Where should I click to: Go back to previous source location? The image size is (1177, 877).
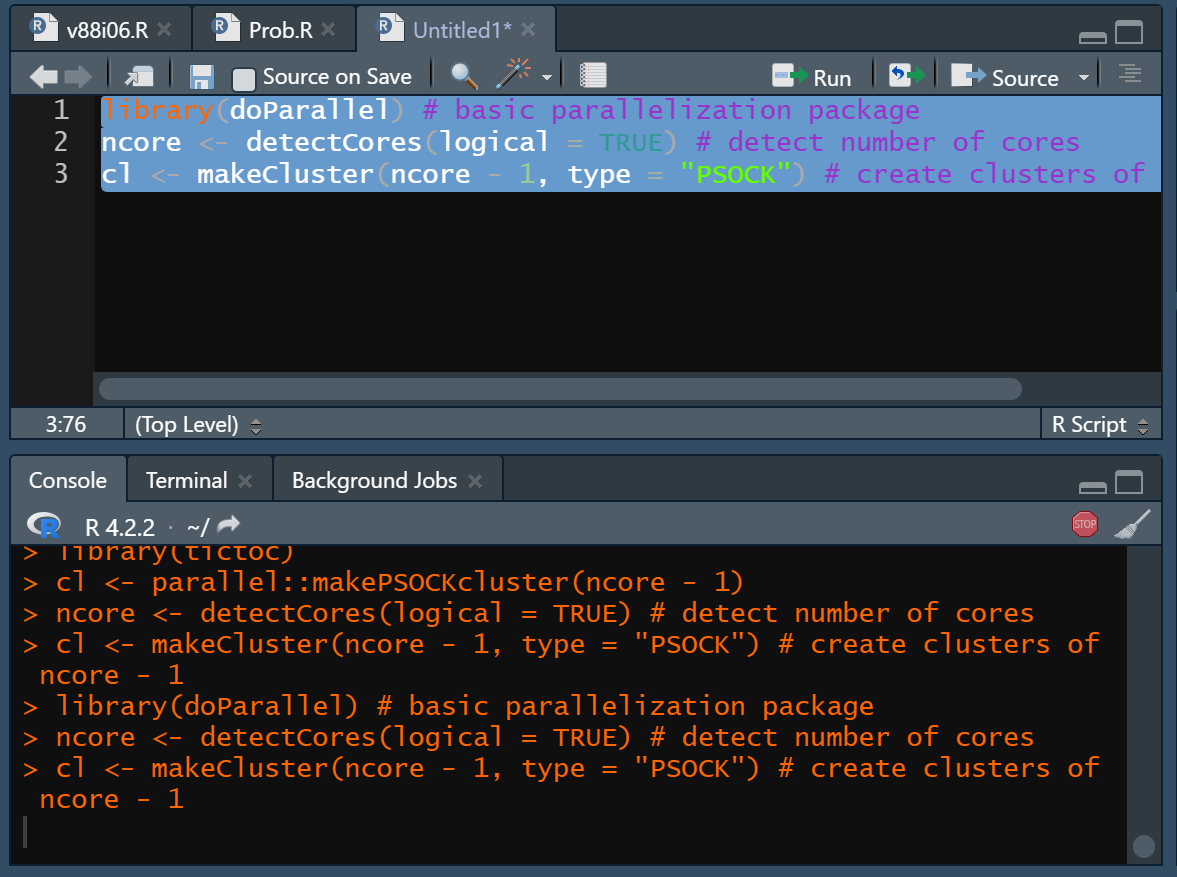[43, 76]
